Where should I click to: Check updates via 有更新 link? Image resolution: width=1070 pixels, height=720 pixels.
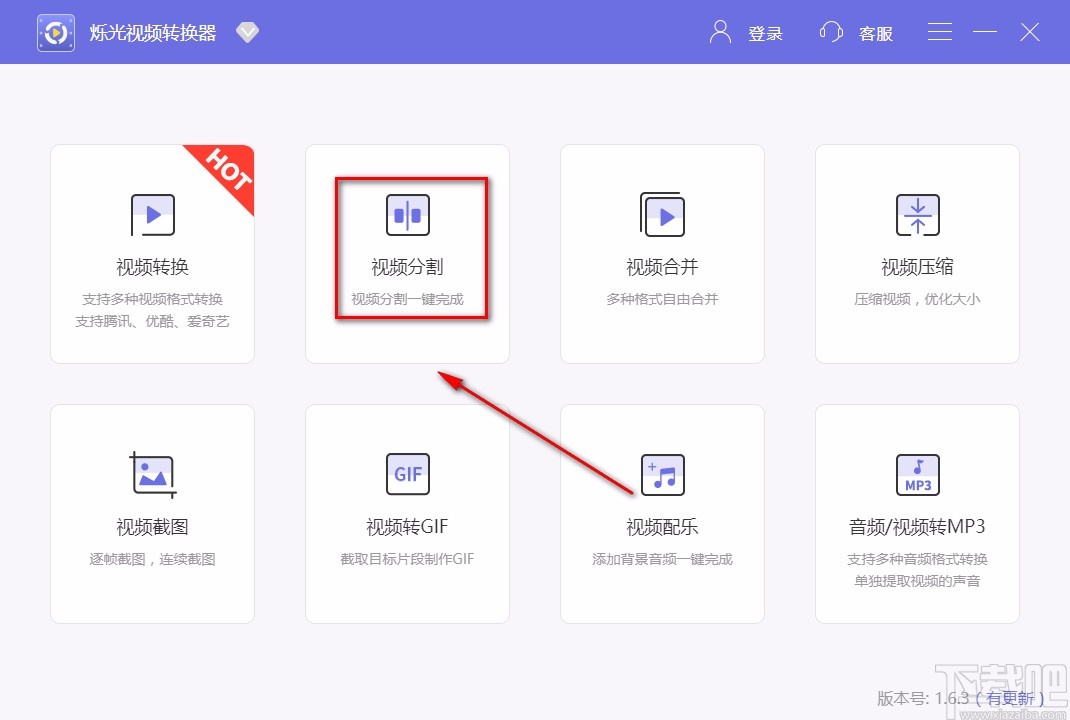tap(1011, 699)
